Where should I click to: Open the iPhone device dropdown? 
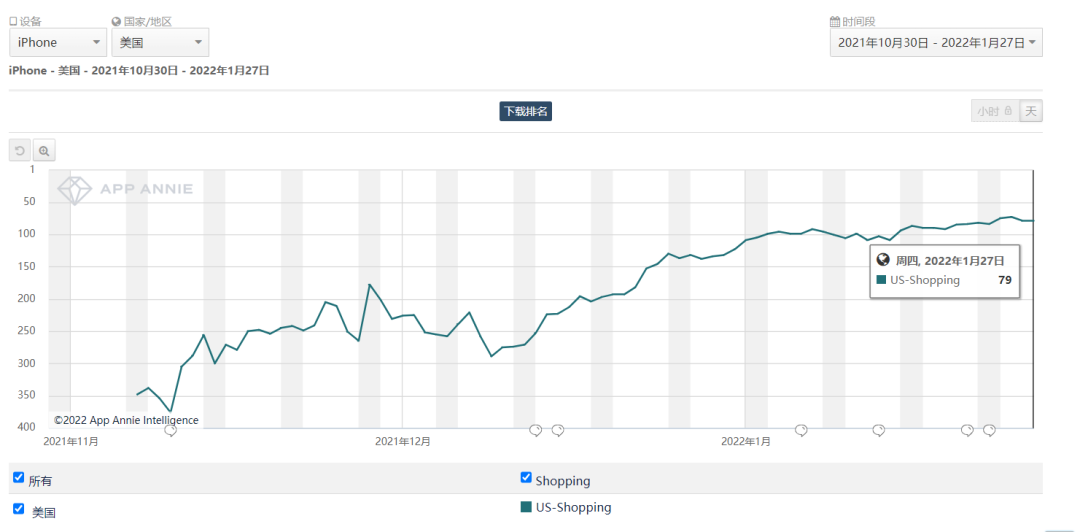coord(58,42)
